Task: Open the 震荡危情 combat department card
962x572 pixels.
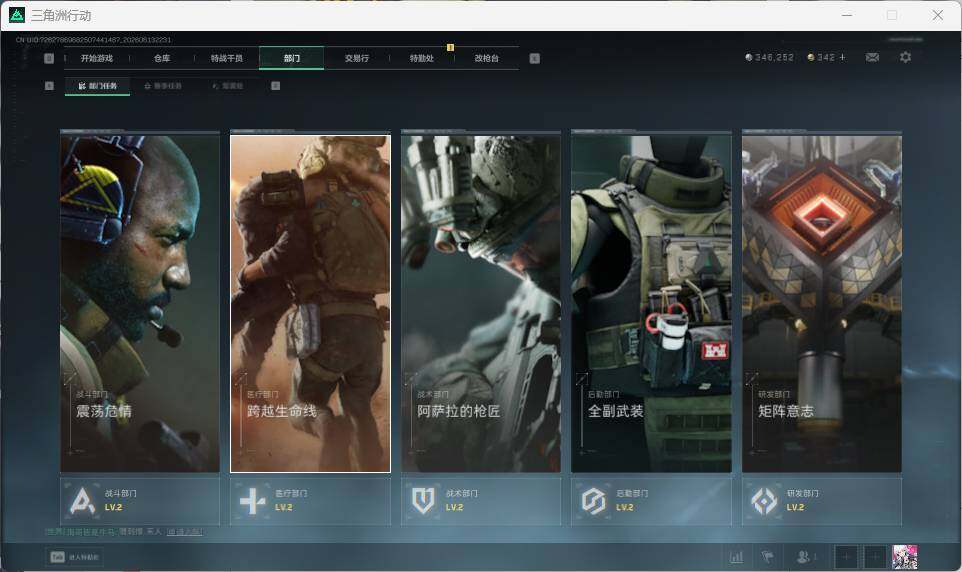Action: 140,303
